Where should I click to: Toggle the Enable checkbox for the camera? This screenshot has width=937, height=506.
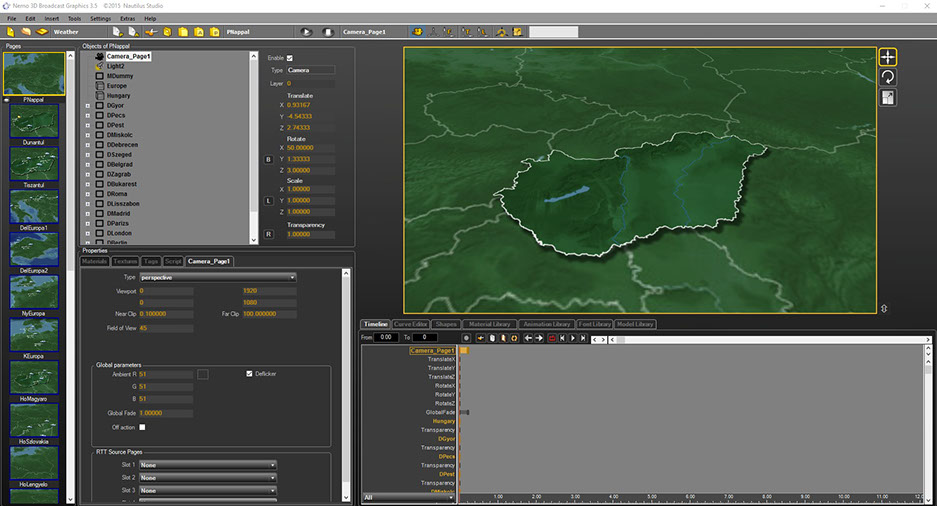click(x=290, y=58)
